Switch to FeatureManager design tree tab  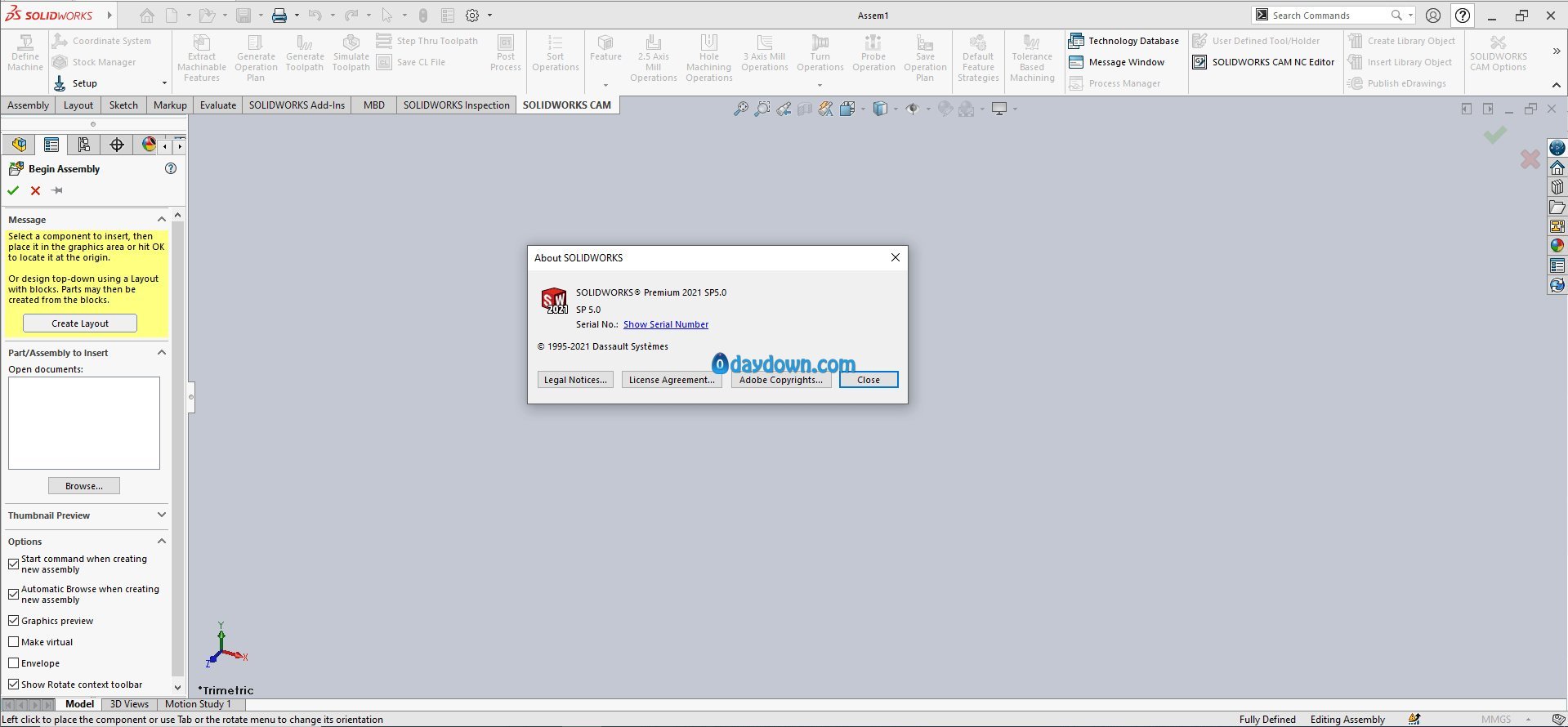pyautogui.click(x=19, y=145)
